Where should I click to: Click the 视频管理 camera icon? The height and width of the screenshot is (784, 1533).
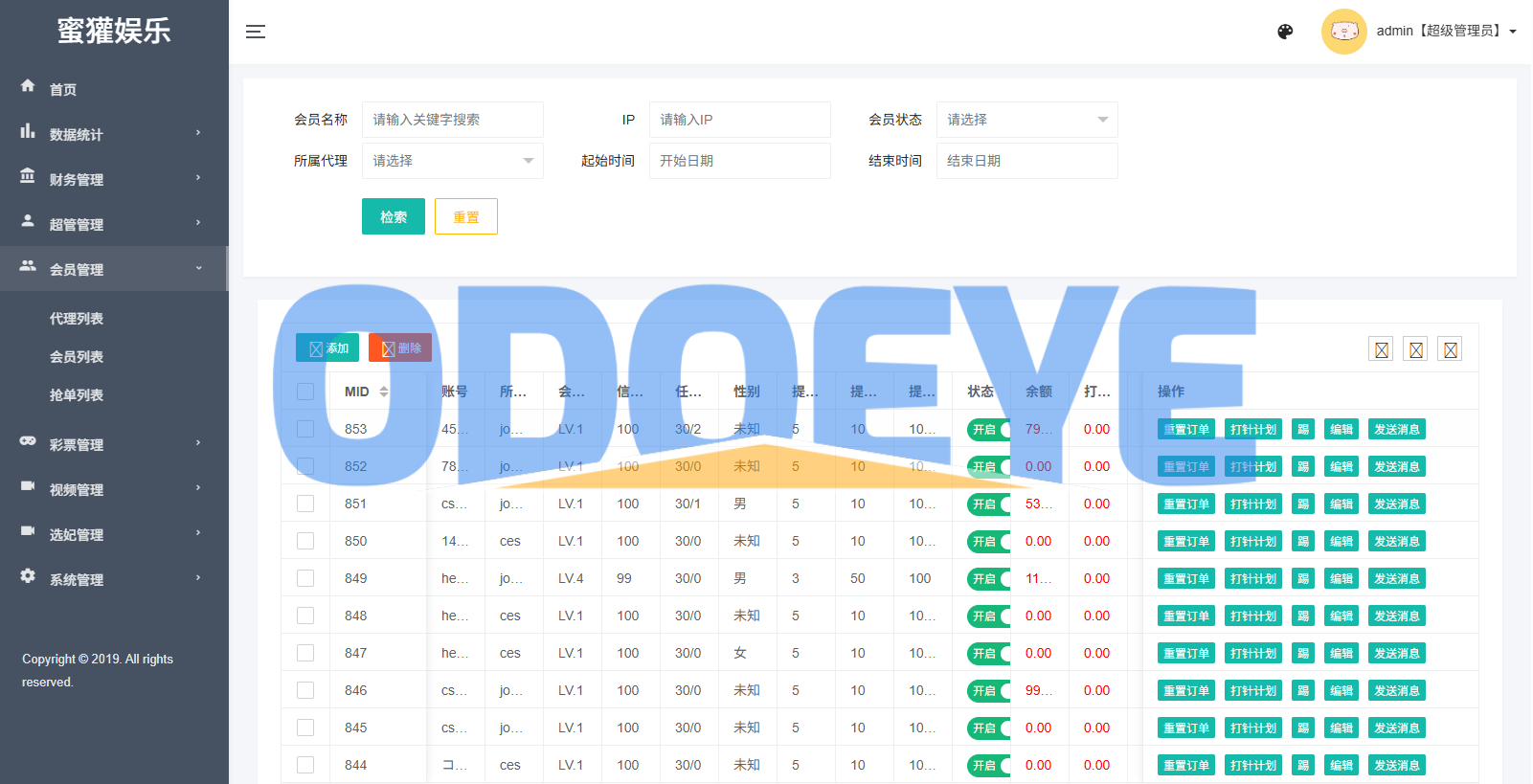pyautogui.click(x=28, y=486)
